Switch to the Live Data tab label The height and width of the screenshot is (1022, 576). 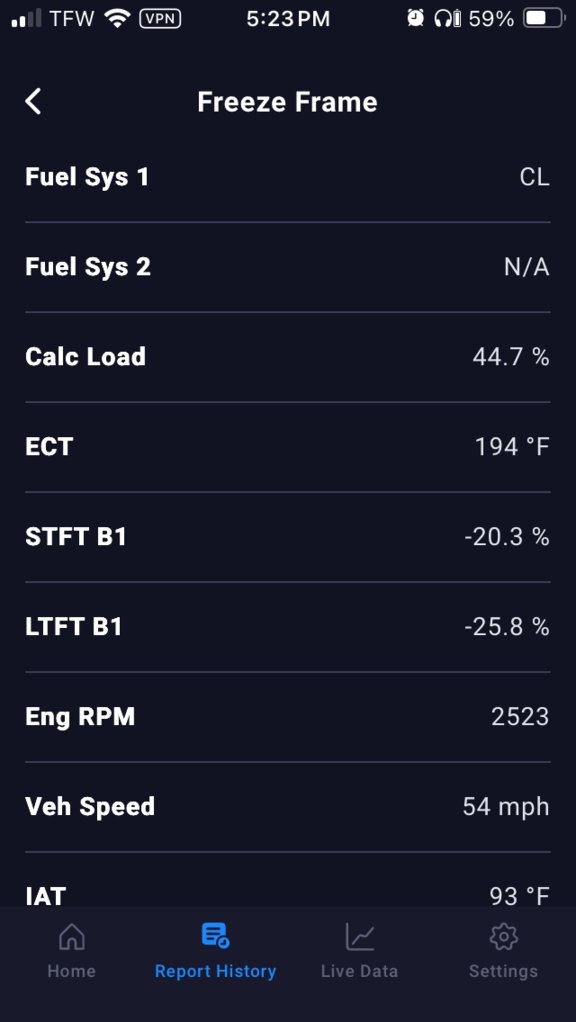tap(360, 971)
